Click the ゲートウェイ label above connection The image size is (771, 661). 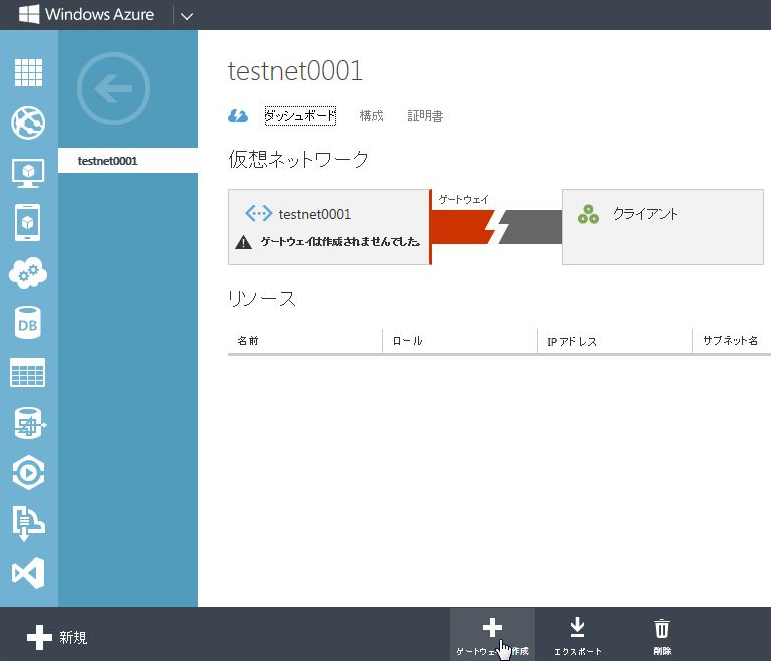464,199
